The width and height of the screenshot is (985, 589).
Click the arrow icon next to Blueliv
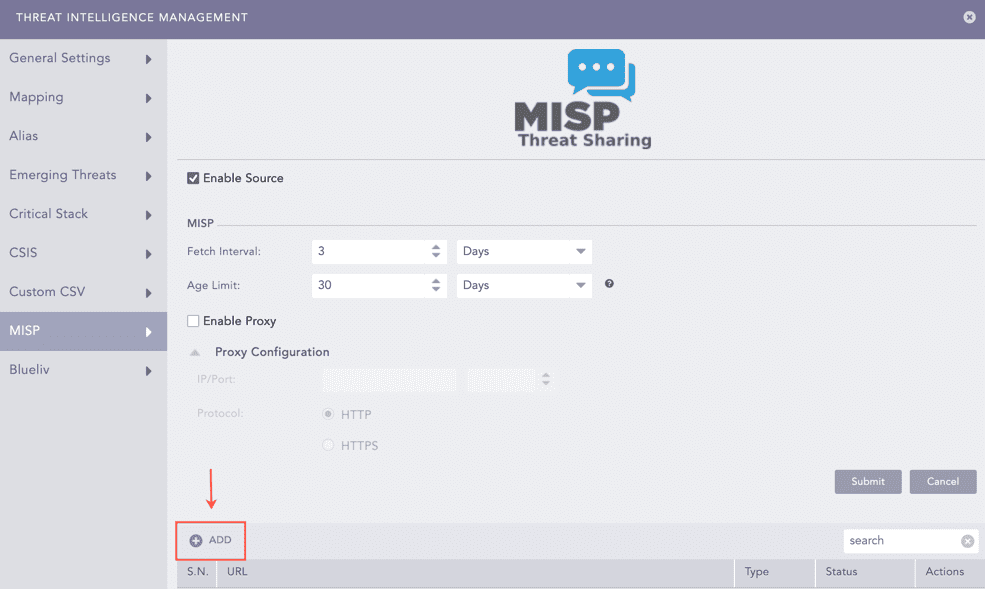(149, 371)
